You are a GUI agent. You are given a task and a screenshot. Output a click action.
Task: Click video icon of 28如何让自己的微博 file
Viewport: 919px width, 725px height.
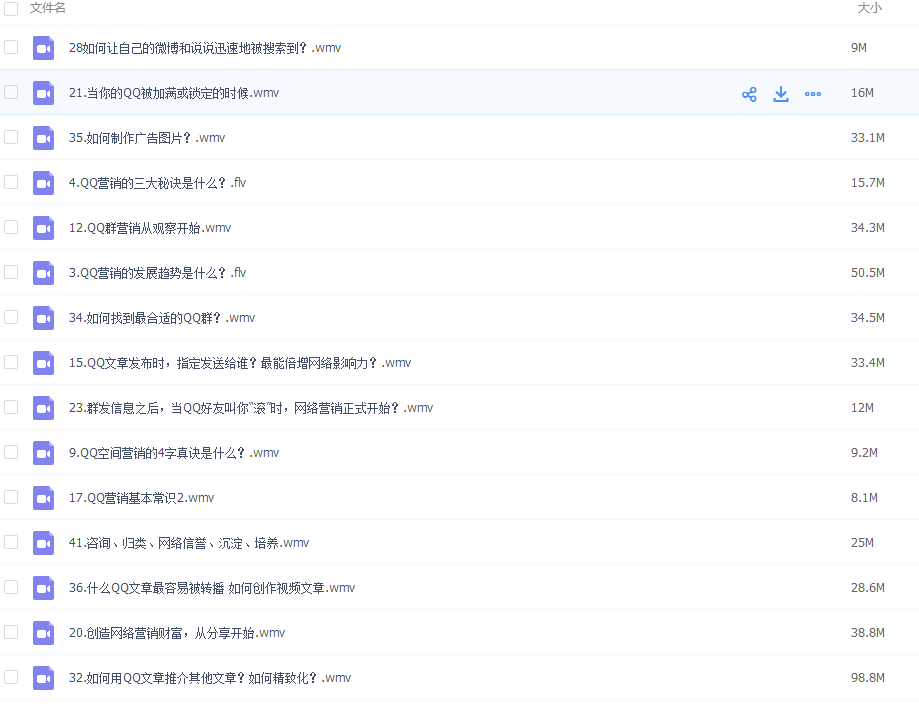43,48
